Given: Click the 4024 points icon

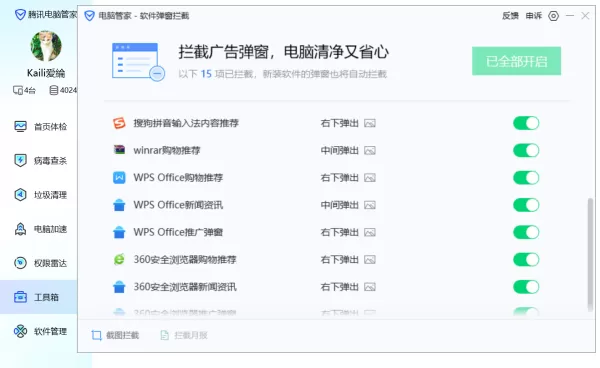Looking at the screenshot, I should pyautogui.click(x=54, y=90).
